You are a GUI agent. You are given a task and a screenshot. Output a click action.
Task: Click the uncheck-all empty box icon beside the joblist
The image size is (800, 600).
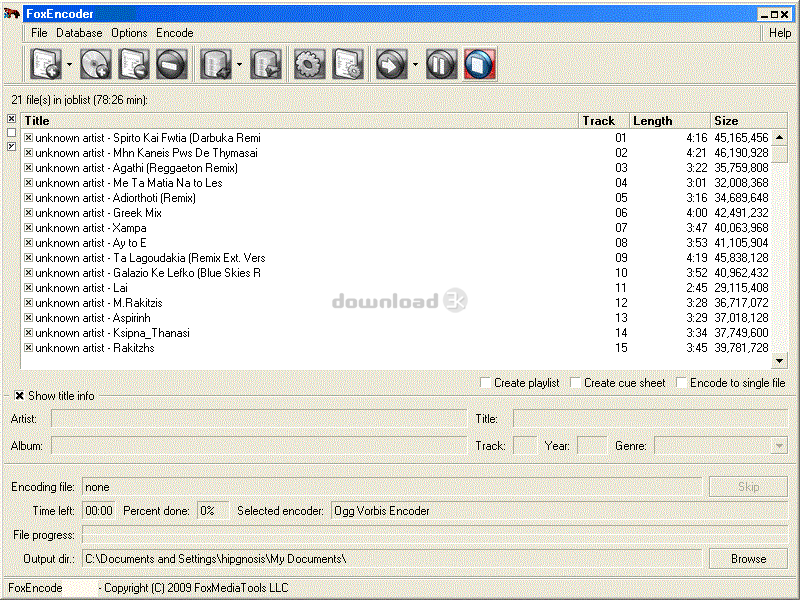(11, 133)
